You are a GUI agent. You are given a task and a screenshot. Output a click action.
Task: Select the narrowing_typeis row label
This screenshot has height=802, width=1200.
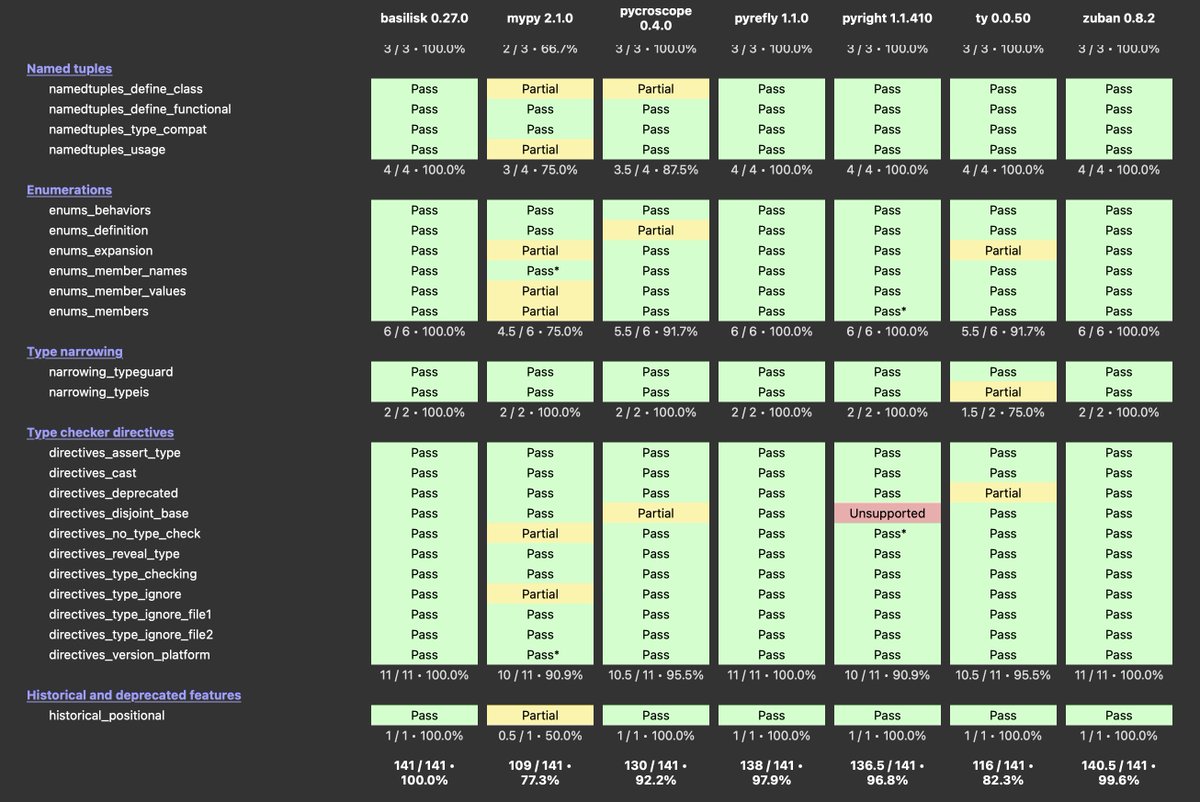click(x=99, y=392)
